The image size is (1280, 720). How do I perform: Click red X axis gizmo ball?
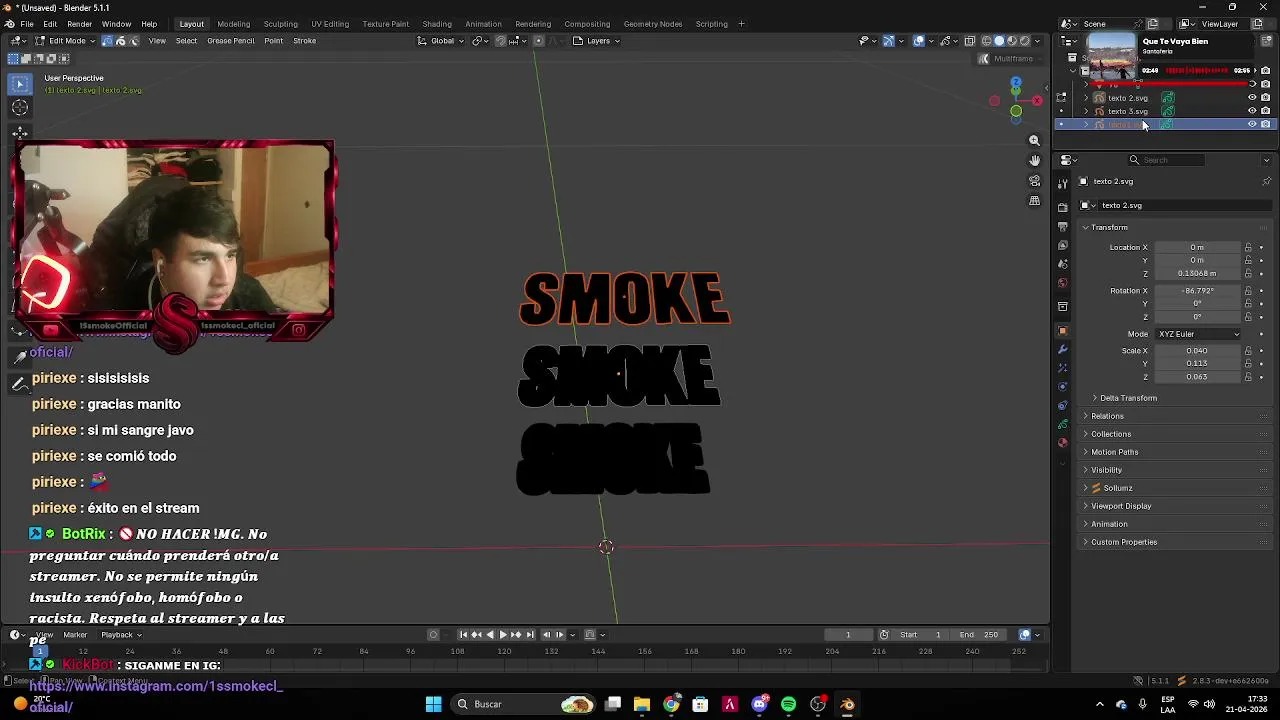pyautogui.click(x=1037, y=100)
